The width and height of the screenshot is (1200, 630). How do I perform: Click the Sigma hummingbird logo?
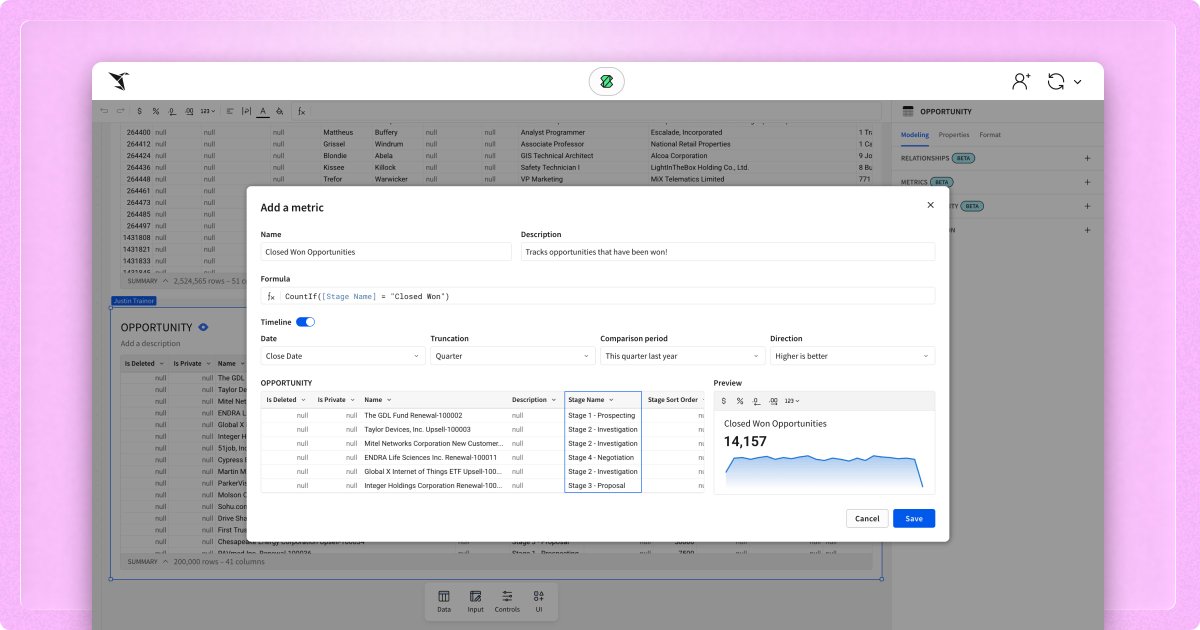point(119,81)
